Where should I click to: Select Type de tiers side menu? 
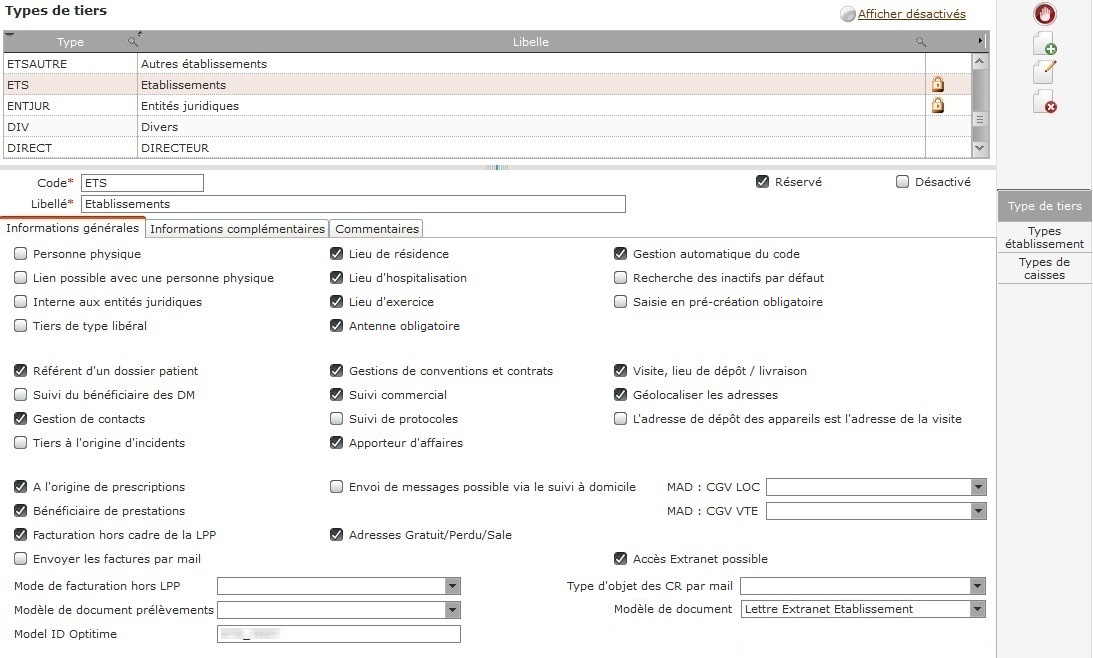point(1044,206)
